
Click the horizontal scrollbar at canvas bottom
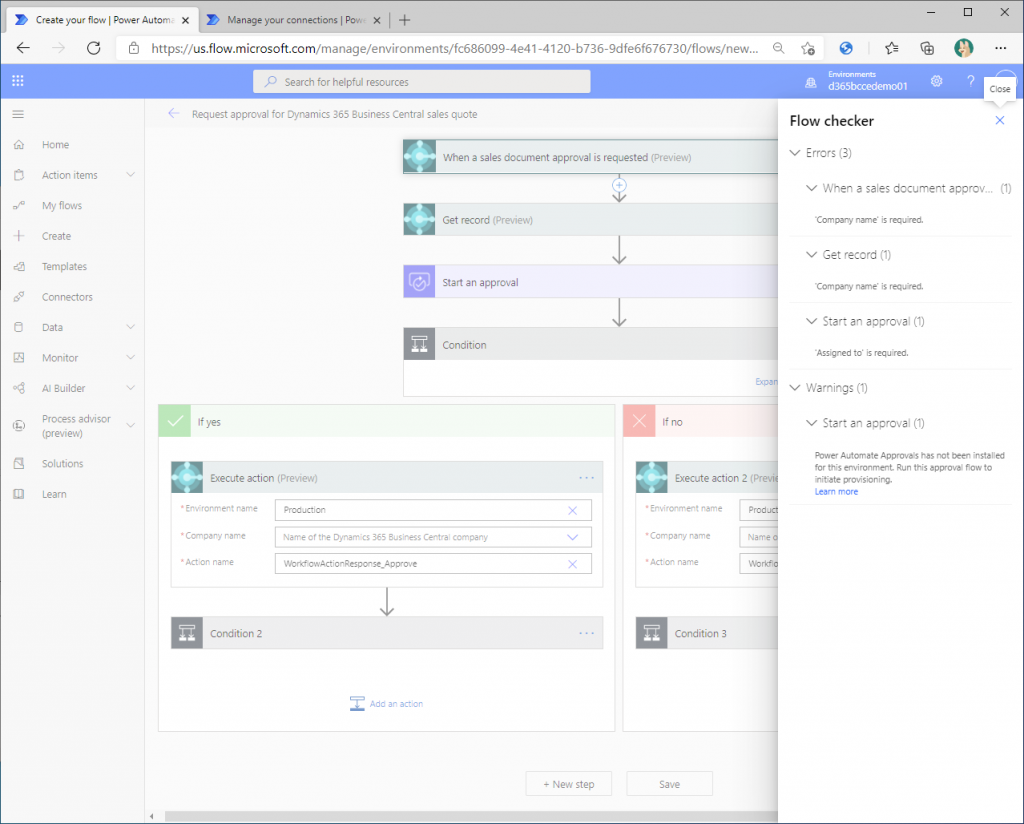471,816
